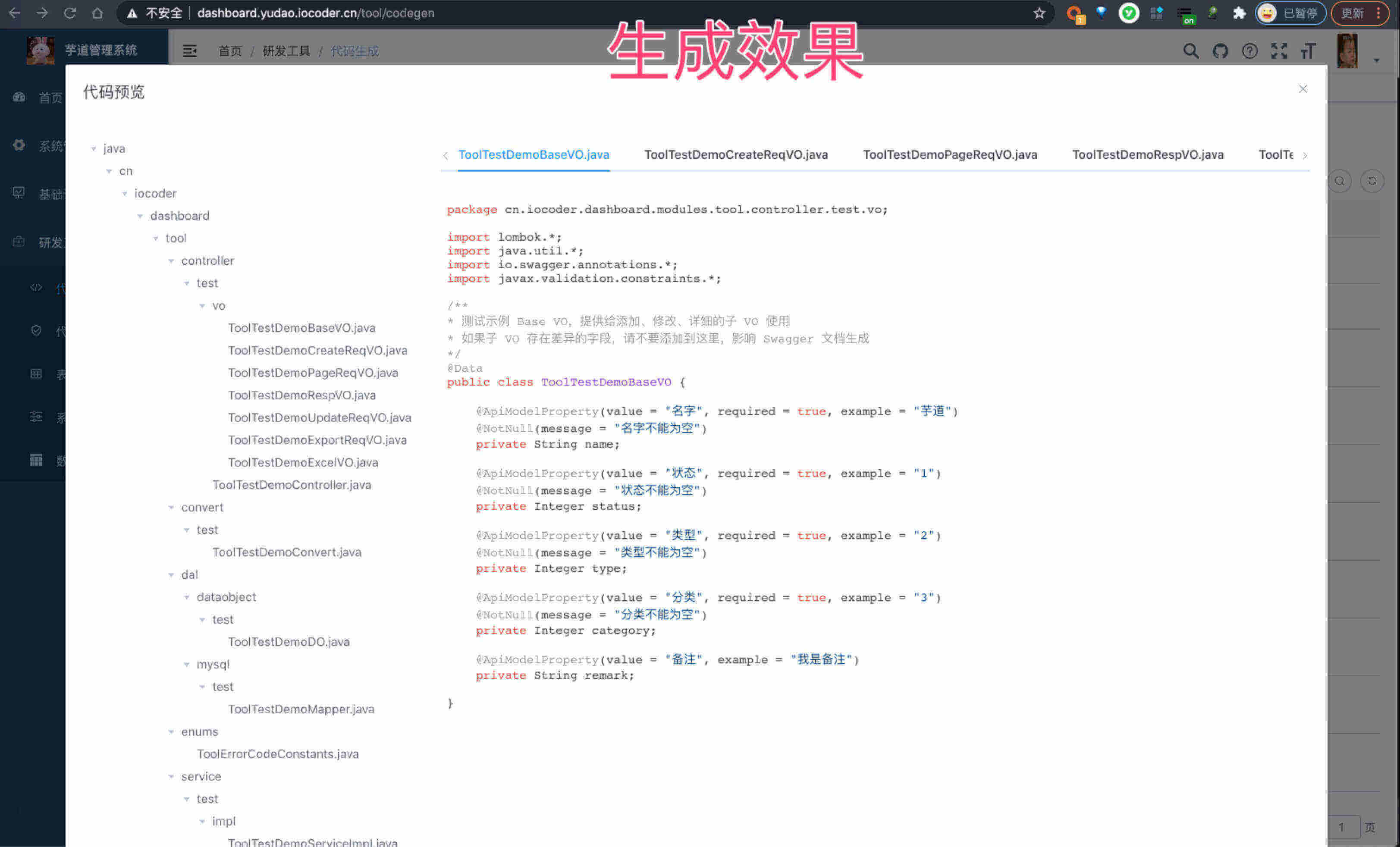Open the search icon in the top toolbar
The image size is (1400, 847).
click(x=1191, y=50)
